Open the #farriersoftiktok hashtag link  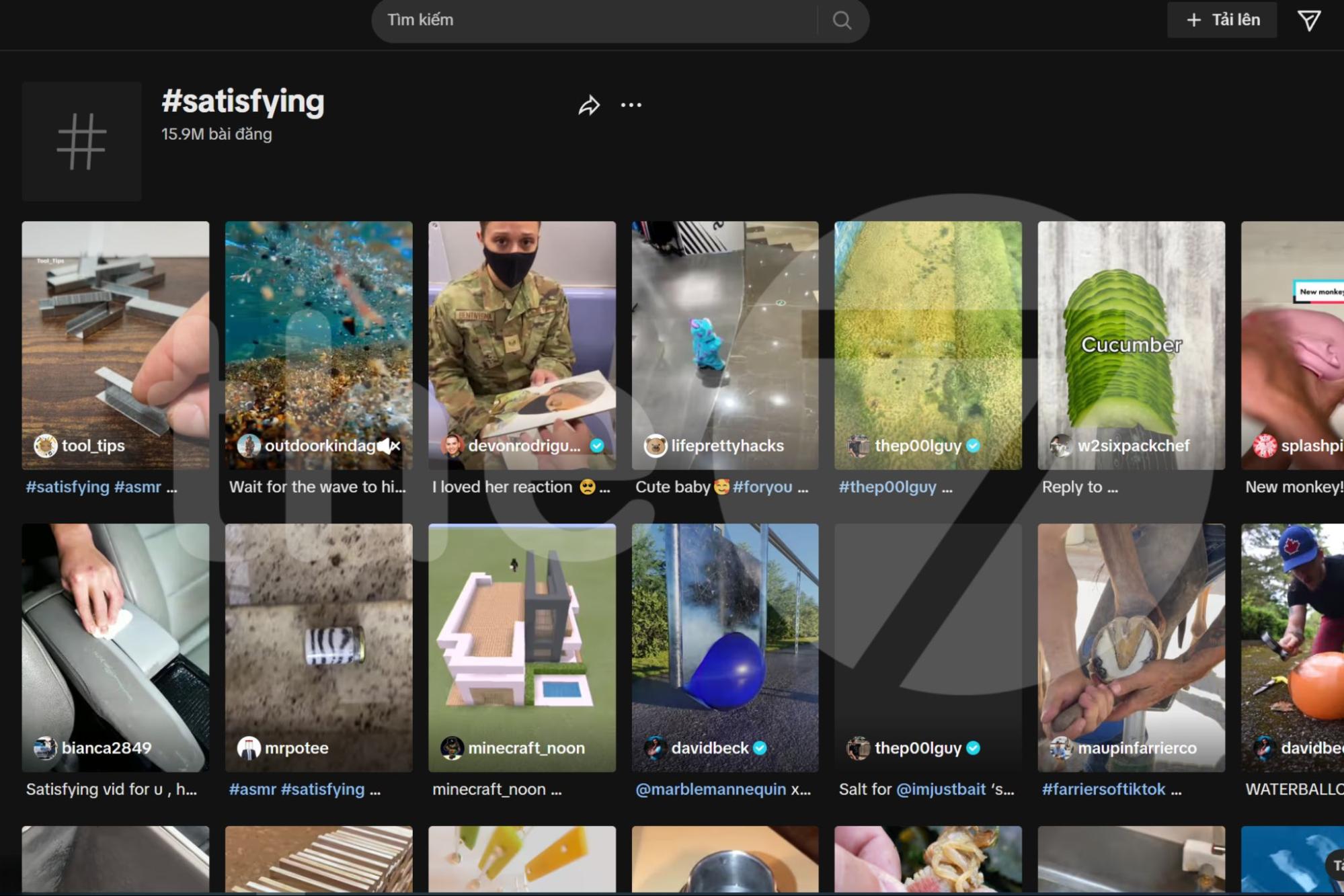pyautogui.click(x=1103, y=789)
